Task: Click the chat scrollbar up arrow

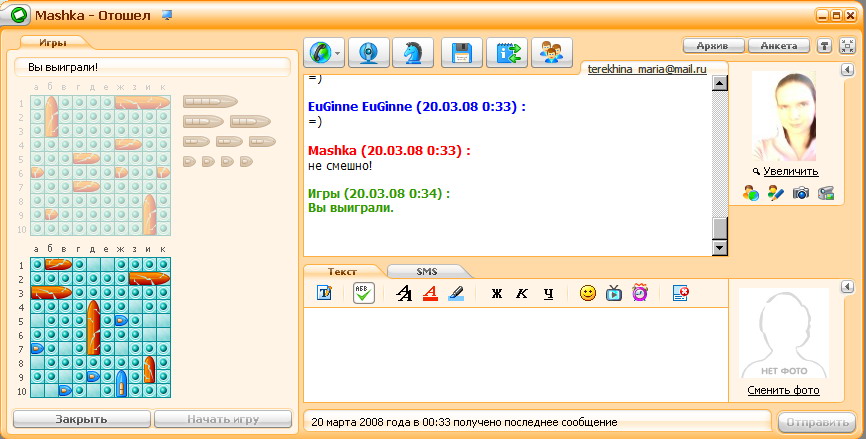Action: coord(719,83)
